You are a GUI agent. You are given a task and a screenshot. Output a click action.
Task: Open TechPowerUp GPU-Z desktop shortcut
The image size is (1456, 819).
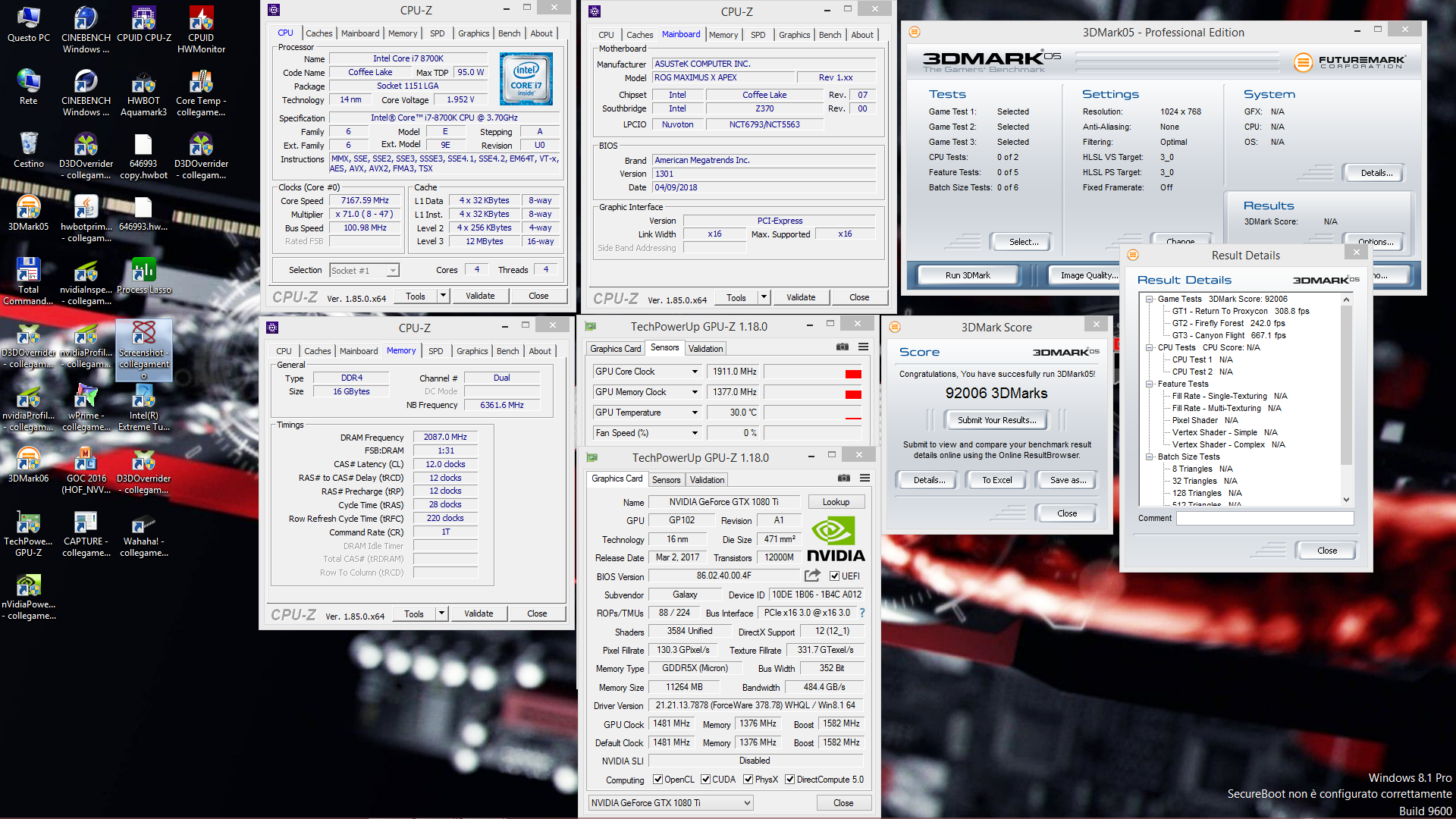click(x=28, y=534)
